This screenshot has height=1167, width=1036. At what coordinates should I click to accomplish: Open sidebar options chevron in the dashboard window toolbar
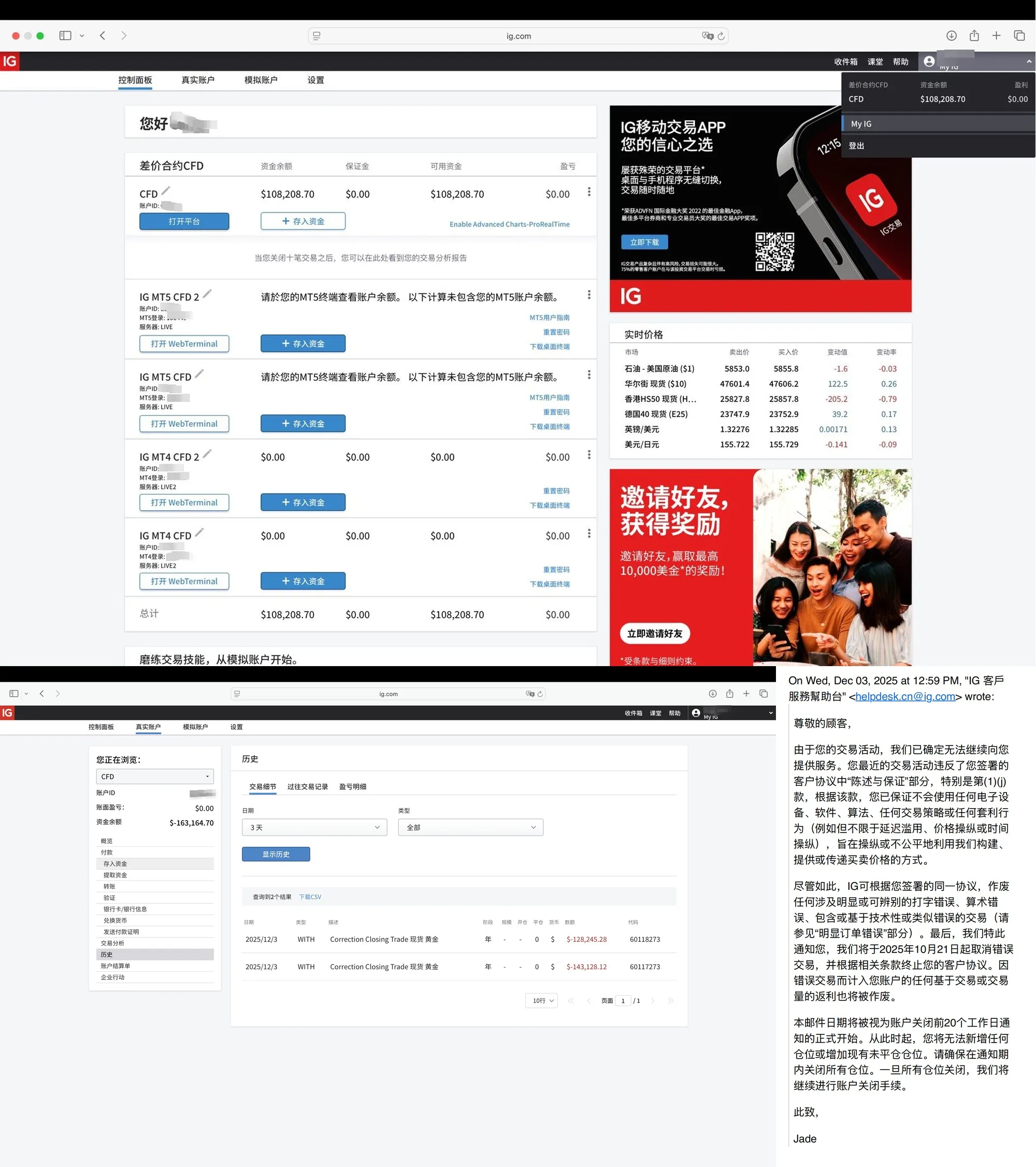tap(82, 35)
